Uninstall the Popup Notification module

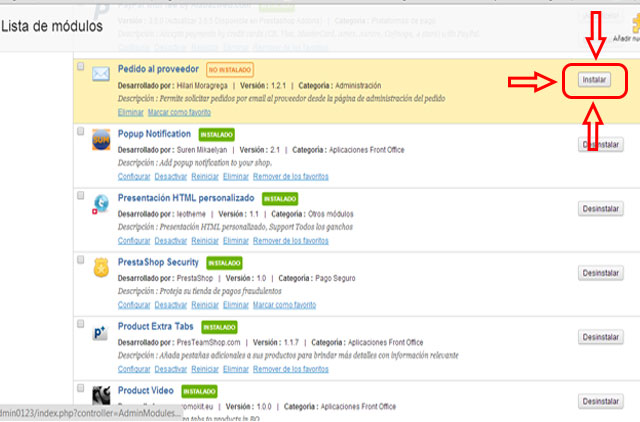click(601, 144)
